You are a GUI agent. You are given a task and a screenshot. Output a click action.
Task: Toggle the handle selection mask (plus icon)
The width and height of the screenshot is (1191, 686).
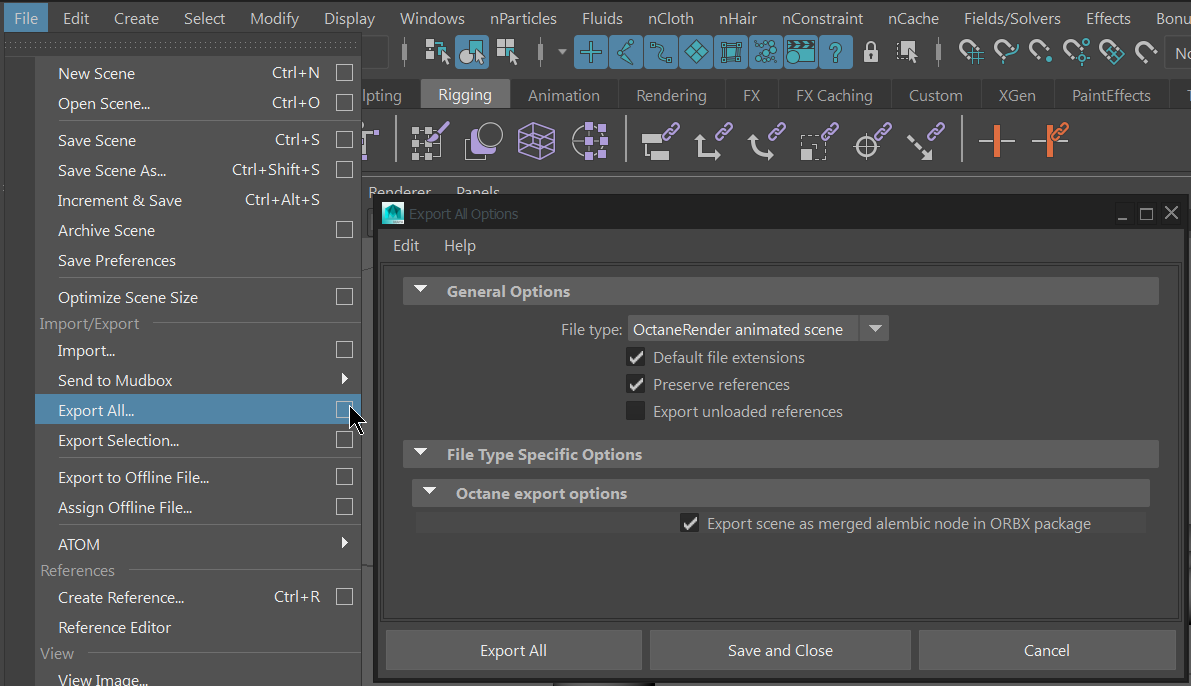[x=590, y=52]
